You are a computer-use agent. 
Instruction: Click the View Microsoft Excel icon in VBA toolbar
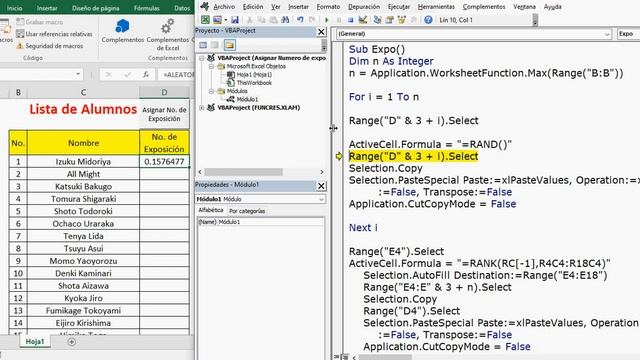205,20
